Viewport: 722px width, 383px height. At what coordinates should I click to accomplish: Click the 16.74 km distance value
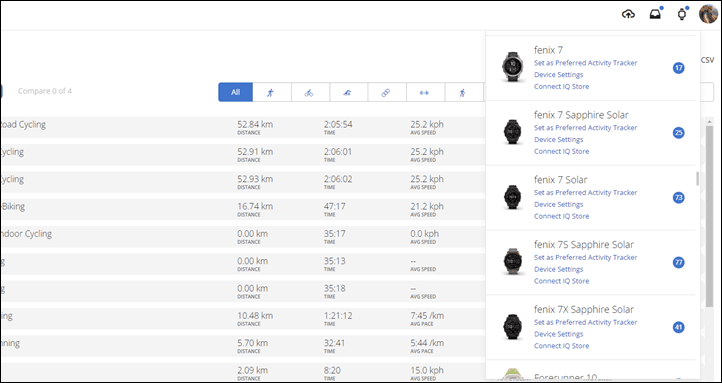click(255, 207)
